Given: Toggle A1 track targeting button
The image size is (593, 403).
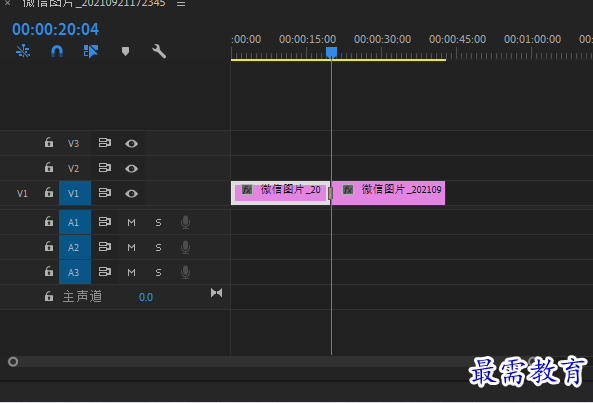Looking at the screenshot, I should point(75,222).
